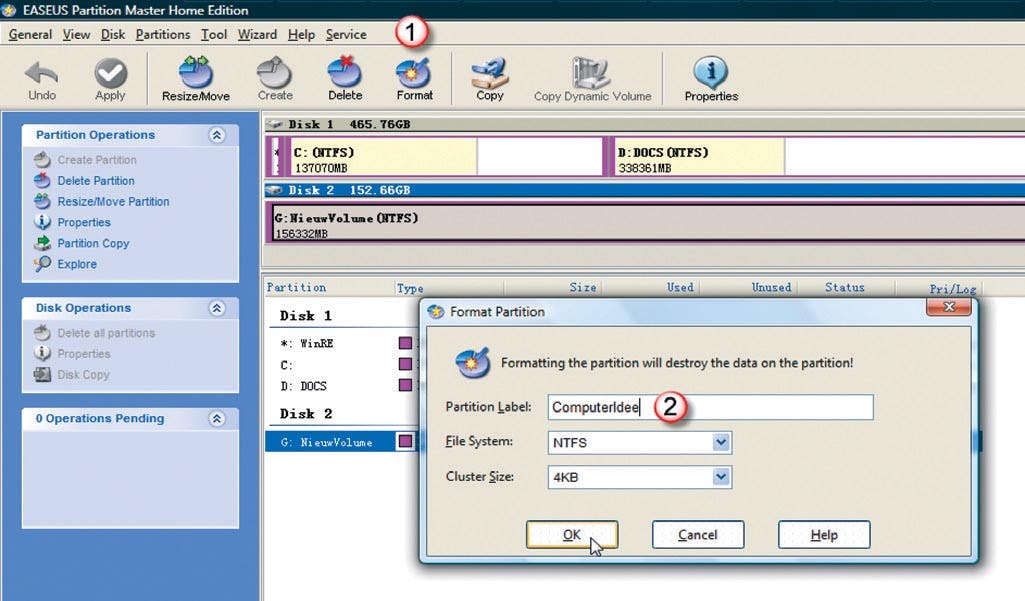Click the Status column header

click(845, 288)
